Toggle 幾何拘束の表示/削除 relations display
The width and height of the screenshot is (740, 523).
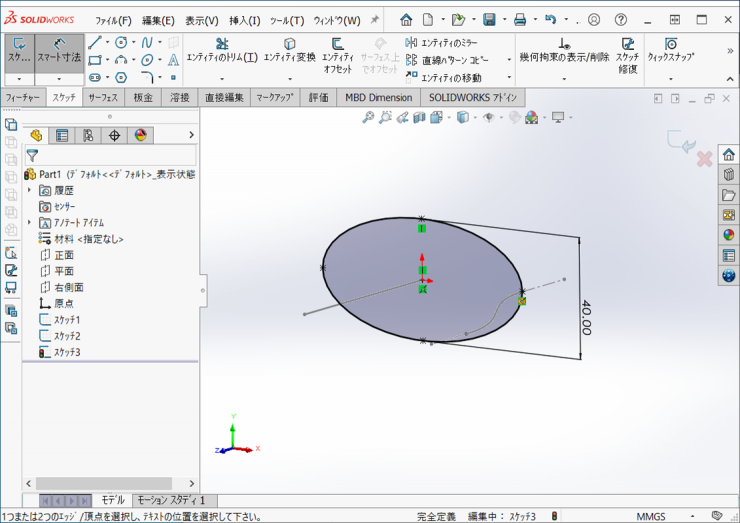click(x=564, y=51)
